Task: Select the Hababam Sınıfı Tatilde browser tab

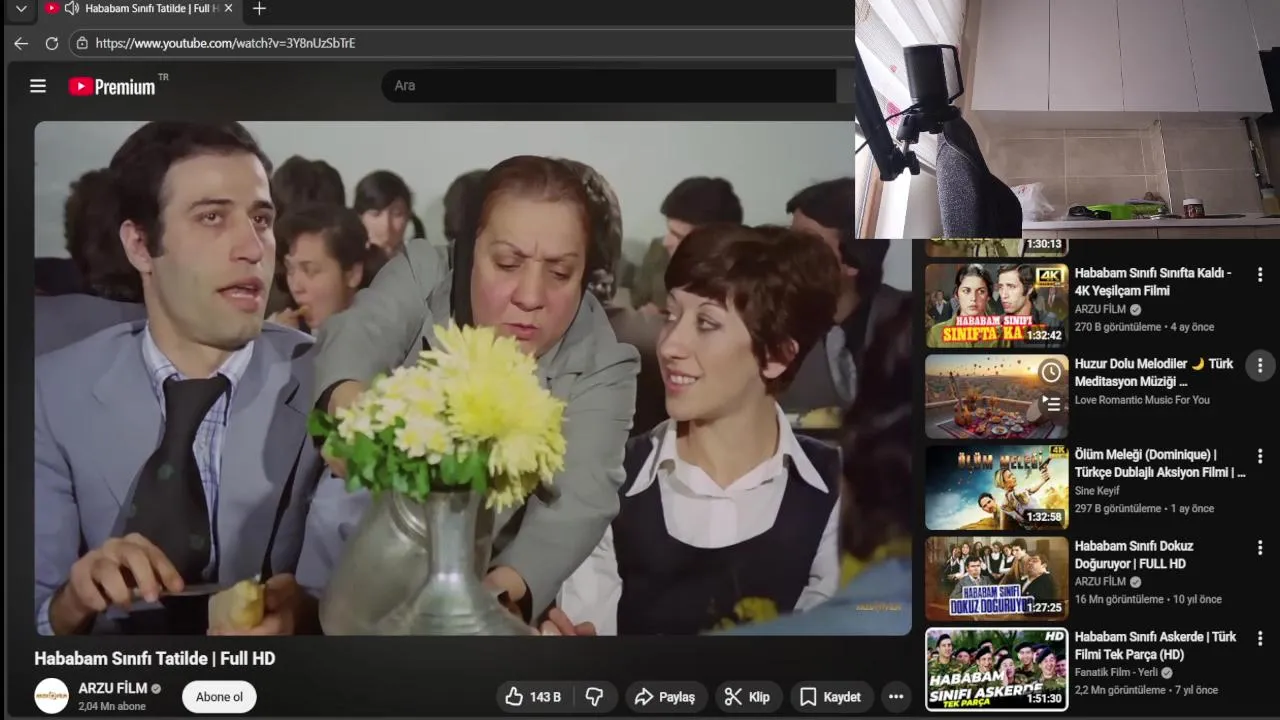Action: (x=140, y=8)
